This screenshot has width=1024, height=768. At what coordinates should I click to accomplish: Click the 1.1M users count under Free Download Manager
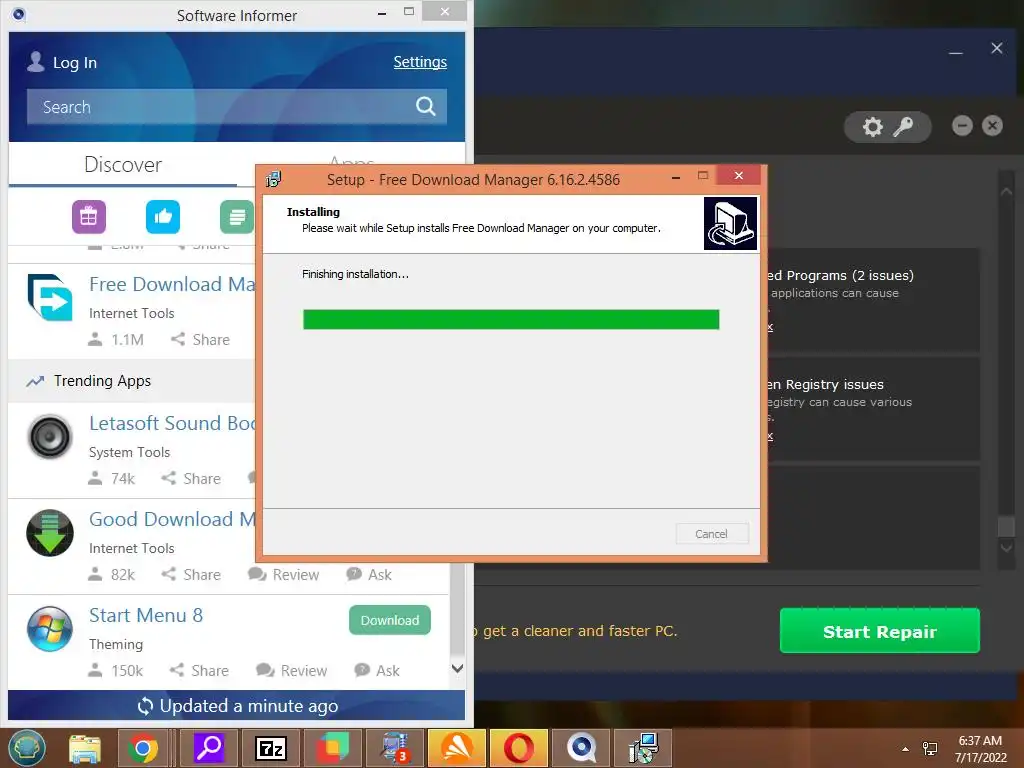point(116,340)
